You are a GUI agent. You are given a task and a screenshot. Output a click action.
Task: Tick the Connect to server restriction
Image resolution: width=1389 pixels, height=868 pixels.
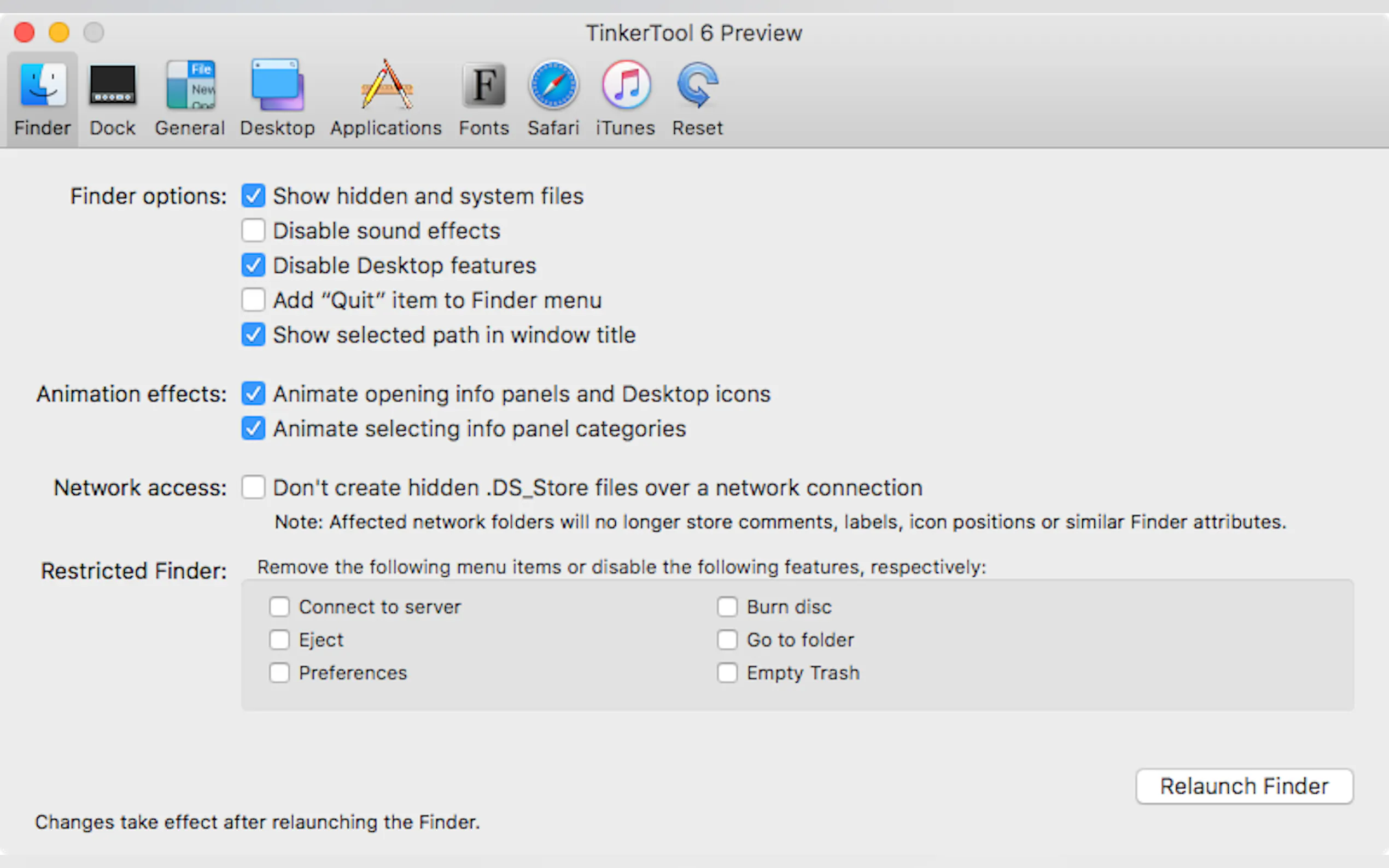coord(279,607)
